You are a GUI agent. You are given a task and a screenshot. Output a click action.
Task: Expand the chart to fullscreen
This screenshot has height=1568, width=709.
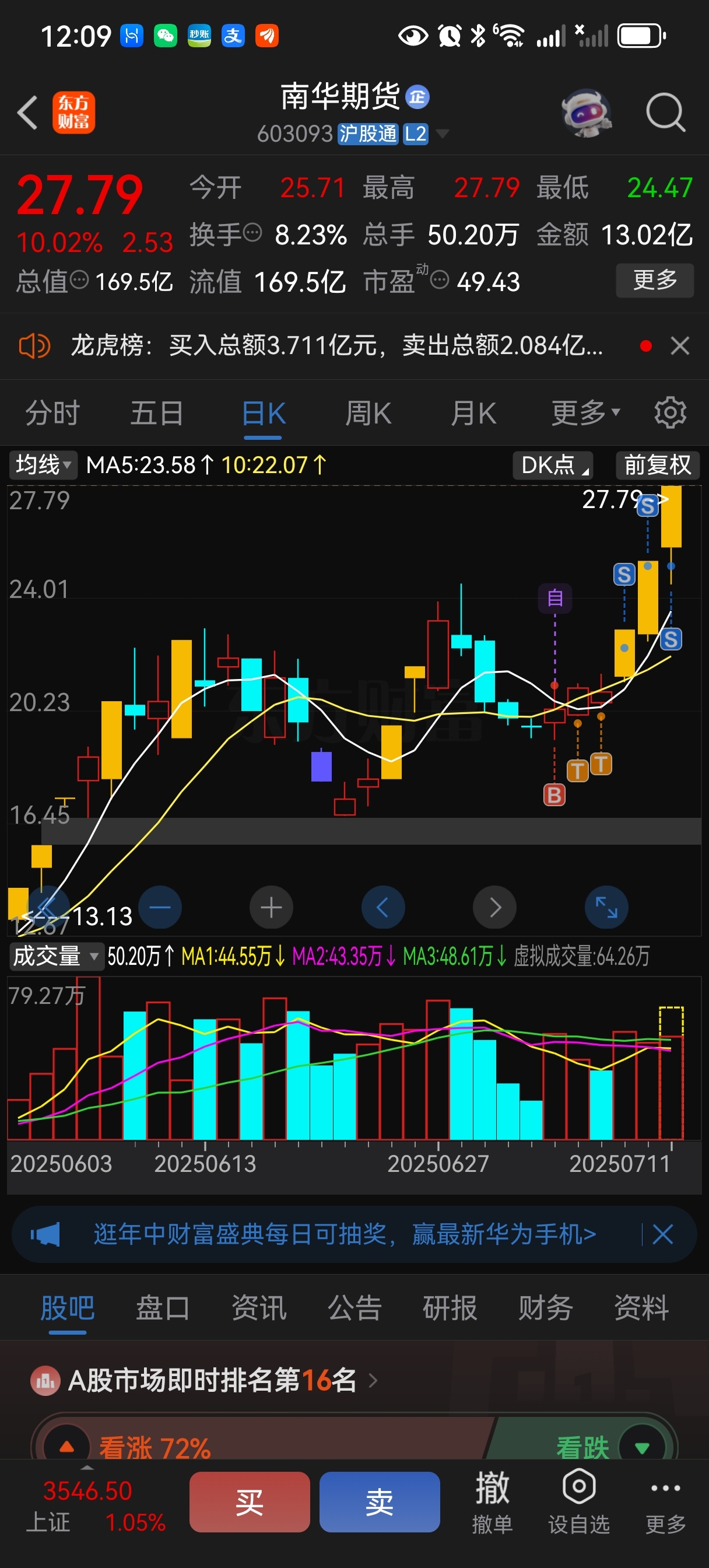(606, 908)
